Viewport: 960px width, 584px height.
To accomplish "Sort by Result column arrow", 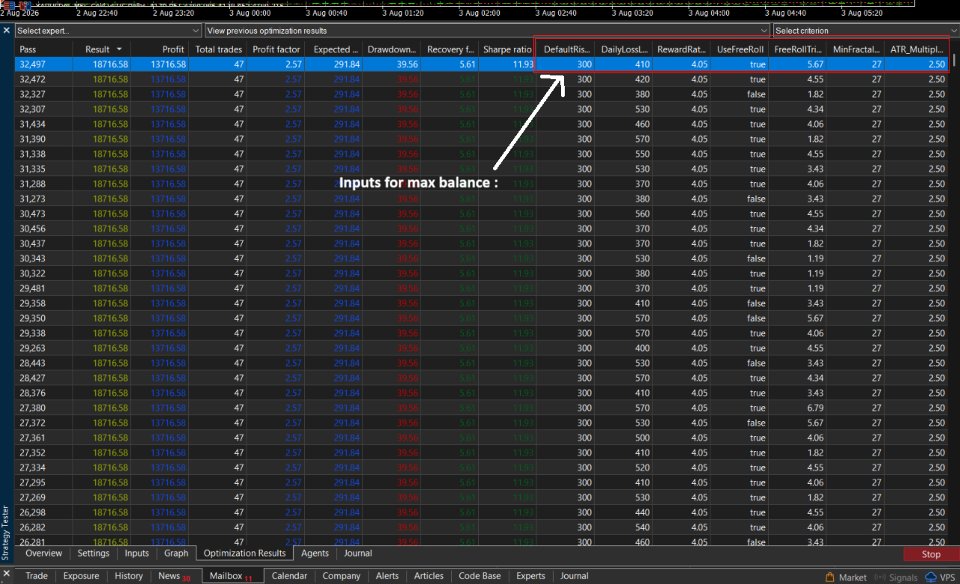I will tap(119, 49).
